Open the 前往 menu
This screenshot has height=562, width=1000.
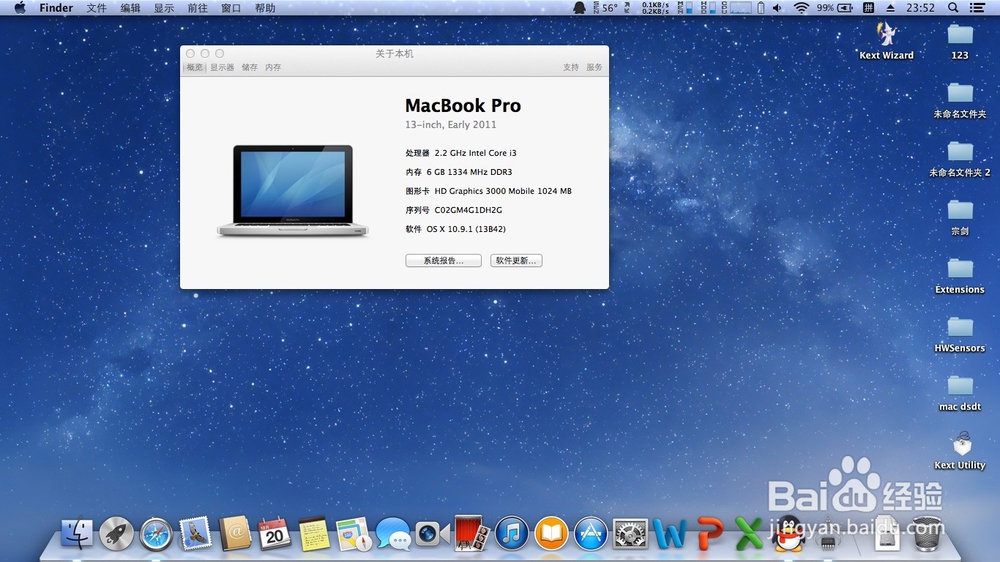(198, 8)
